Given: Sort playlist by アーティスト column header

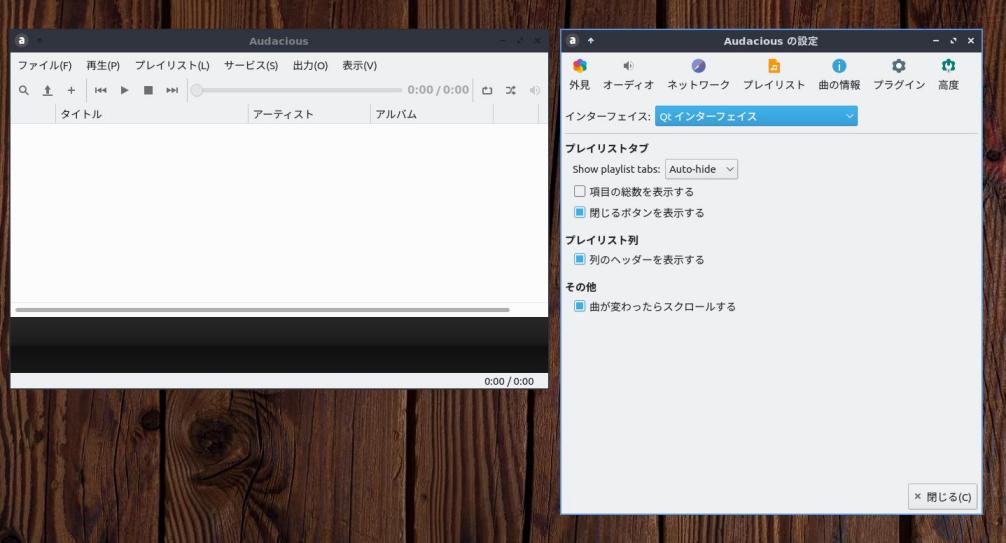Looking at the screenshot, I should tap(309, 114).
